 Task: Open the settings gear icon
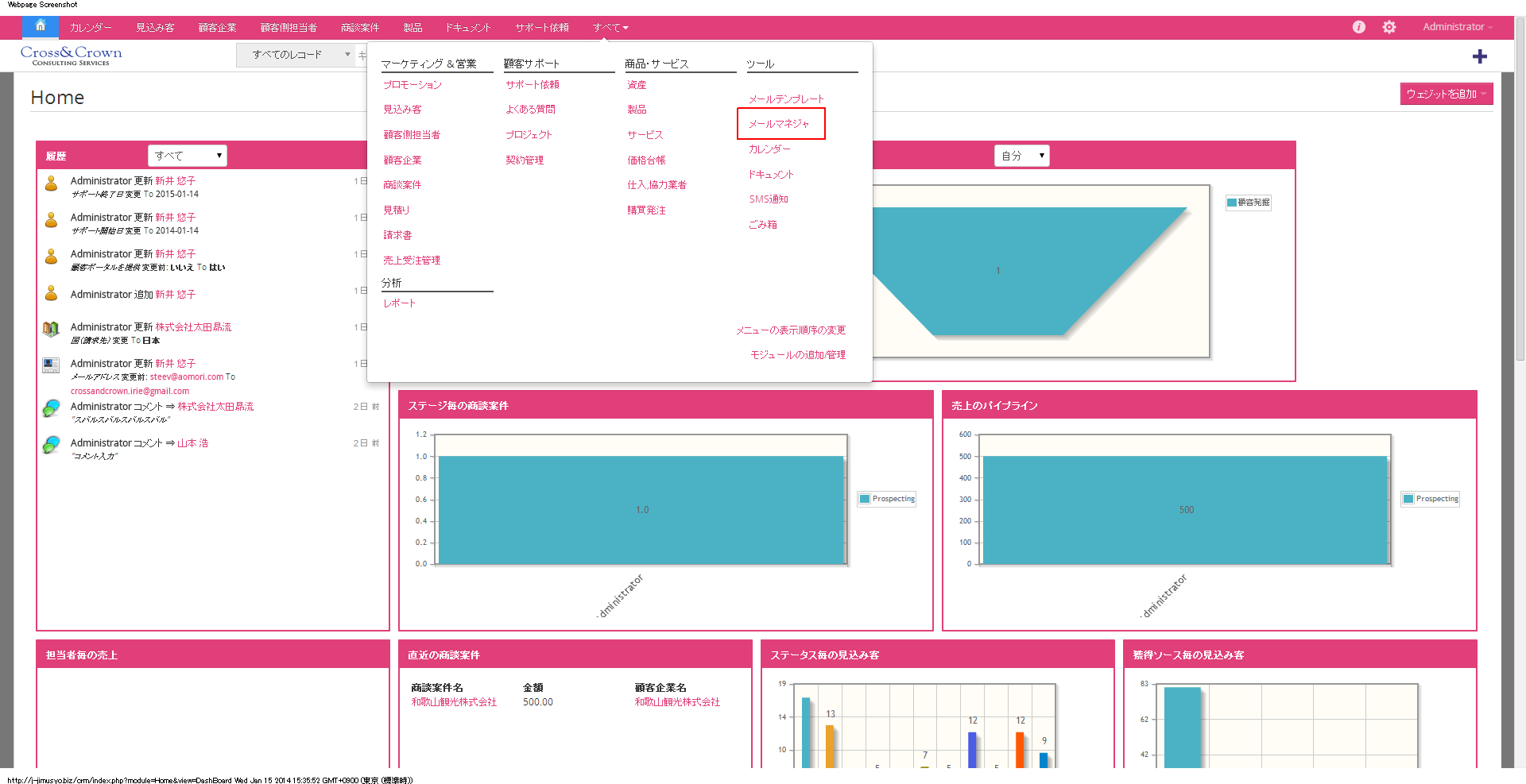click(x=1389, y=27)
